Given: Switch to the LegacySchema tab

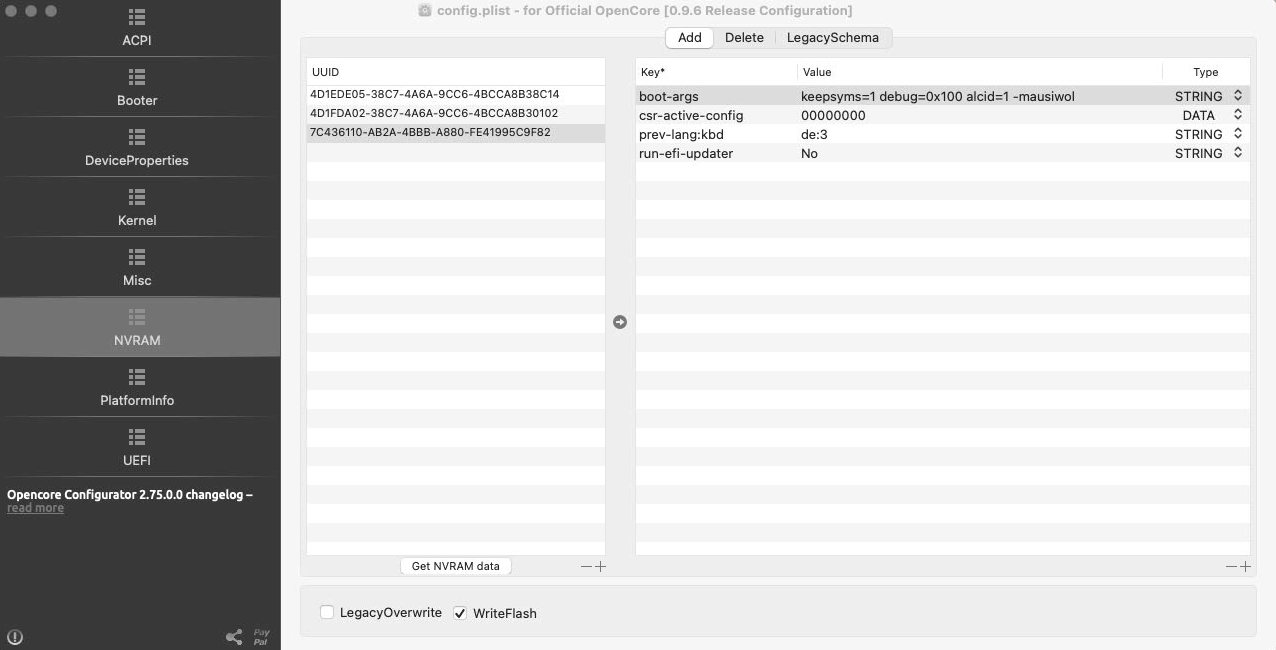Looking at the screenshot, I should tap(833, 37).
